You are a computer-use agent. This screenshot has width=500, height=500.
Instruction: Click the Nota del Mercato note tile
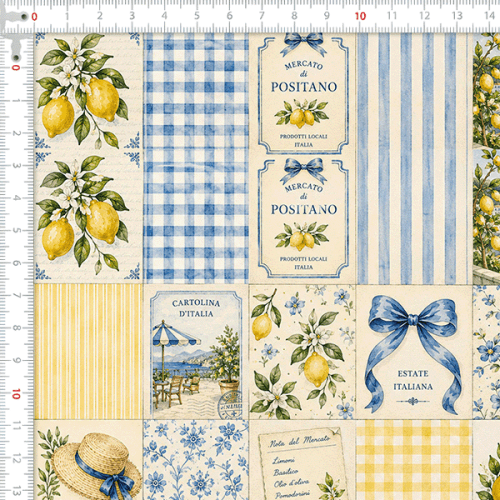pyautogui.click(x=302, y=463)
